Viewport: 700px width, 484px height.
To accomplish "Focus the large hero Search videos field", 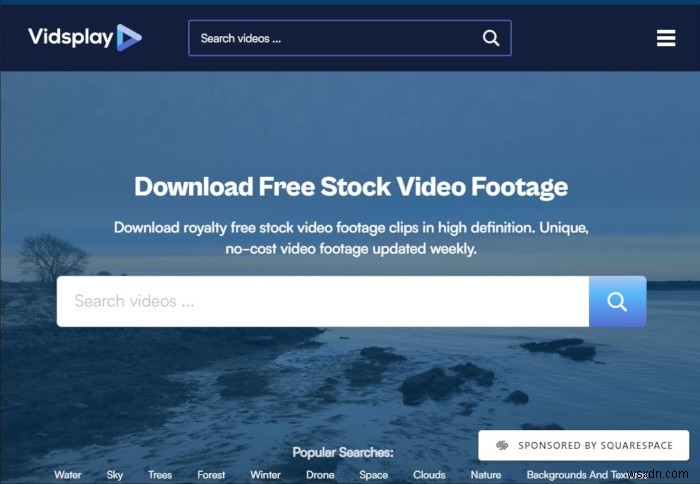I will pos(323,301).
